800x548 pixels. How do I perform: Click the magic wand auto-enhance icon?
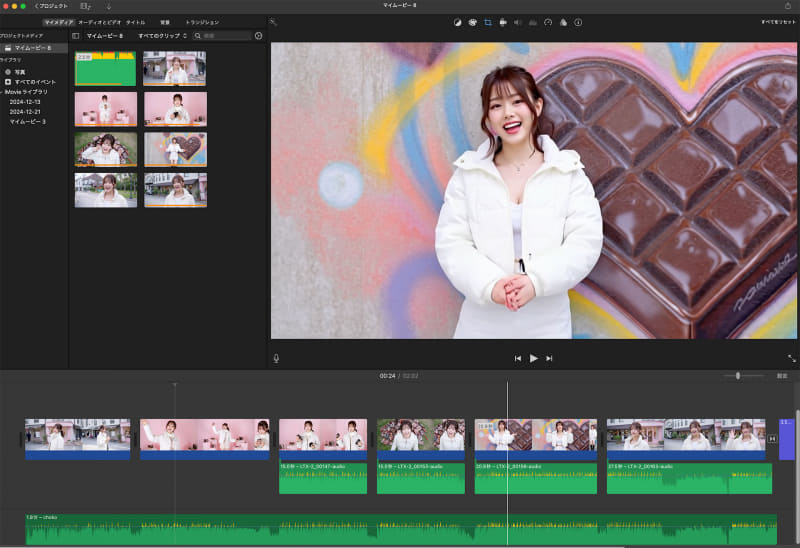(273, 22)
